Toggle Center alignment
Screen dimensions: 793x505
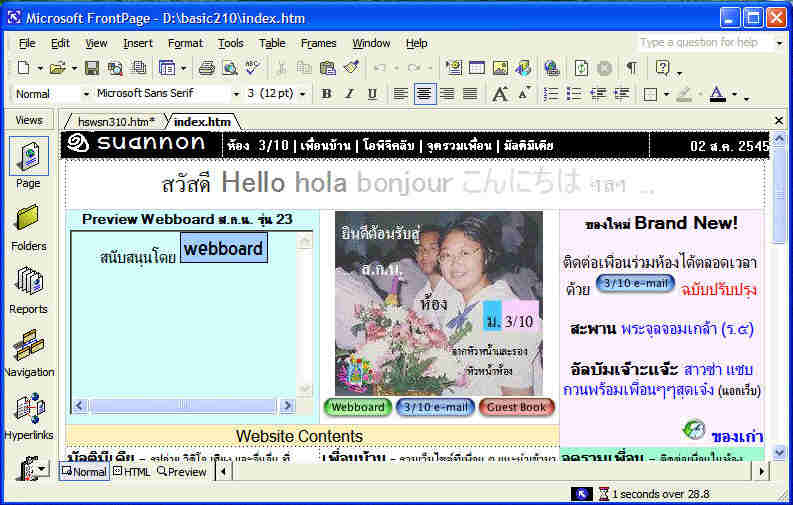(x=424, y=94)
